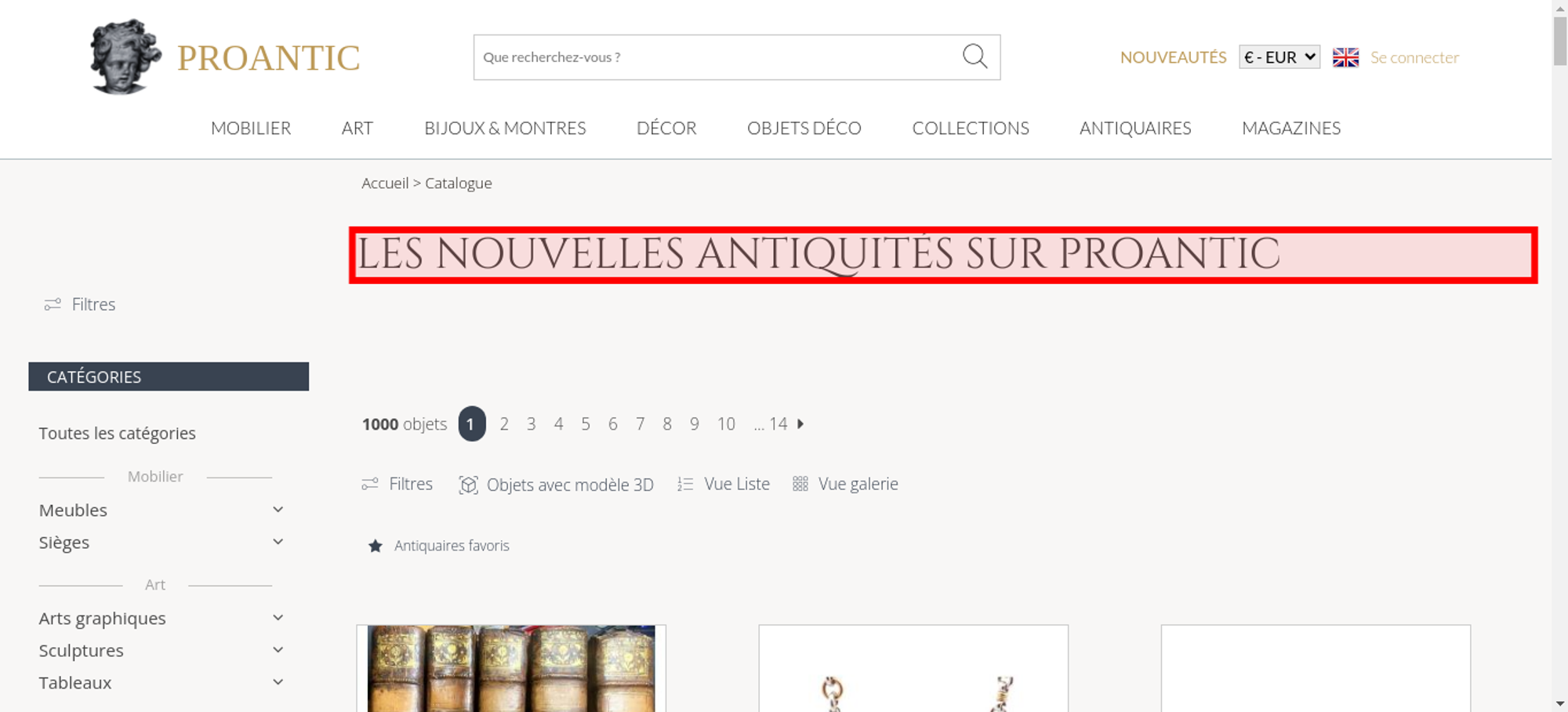
Task: Go to results page 5
Action: [585, 423]
